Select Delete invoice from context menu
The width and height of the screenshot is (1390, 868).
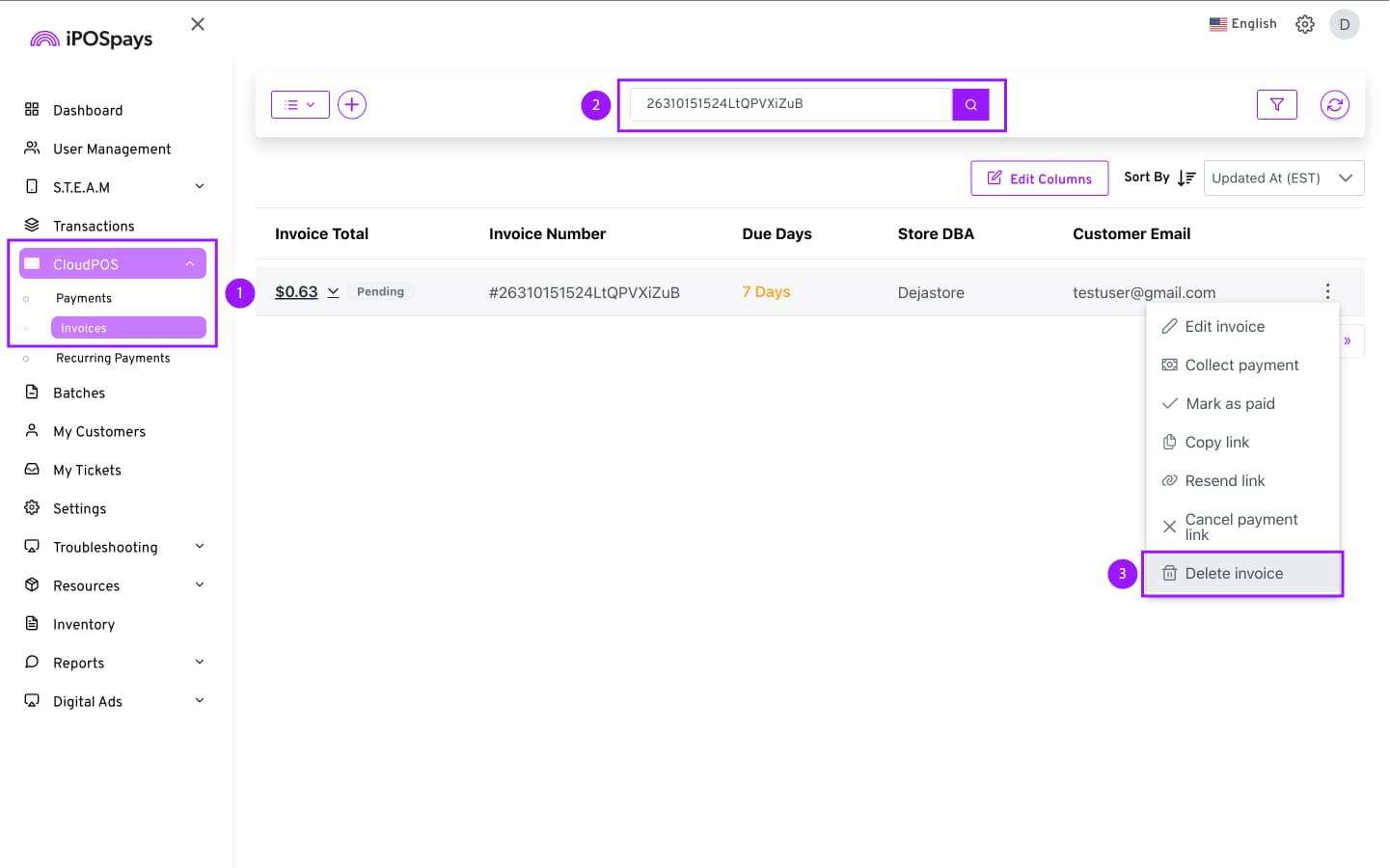point(1234,573)
